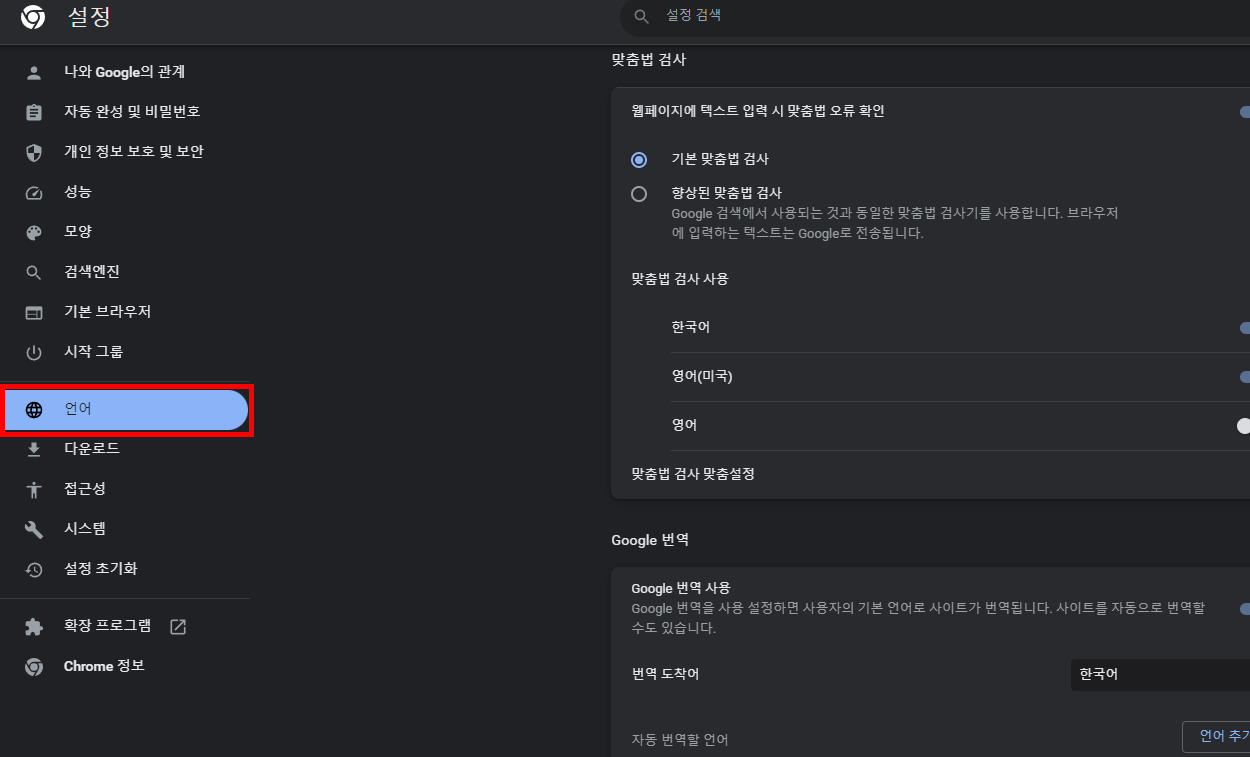Go to 설정 초기화 in sidebar
The width and height of the screenshot is (1250, 757).
tap(101, 569)
